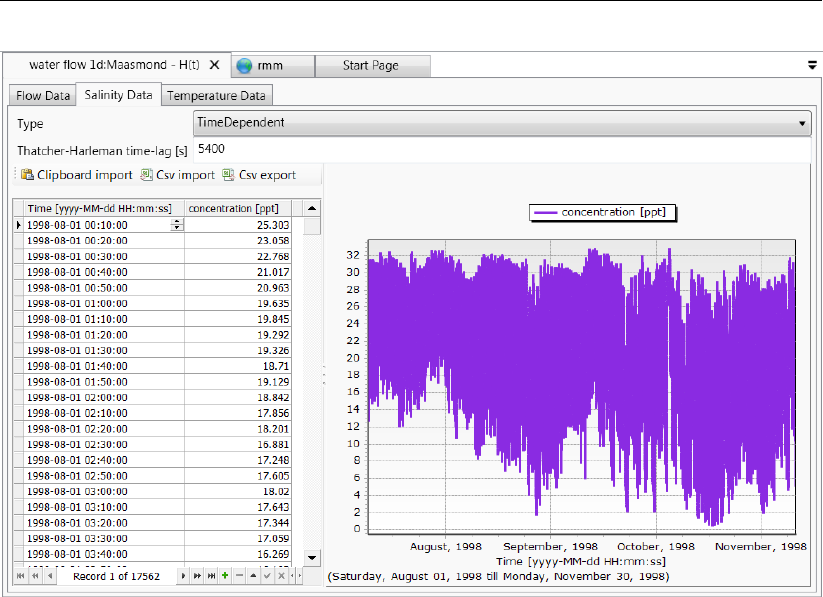Go to previous page of records
Viewport: 823px width, 597px height.
(35, 577)
